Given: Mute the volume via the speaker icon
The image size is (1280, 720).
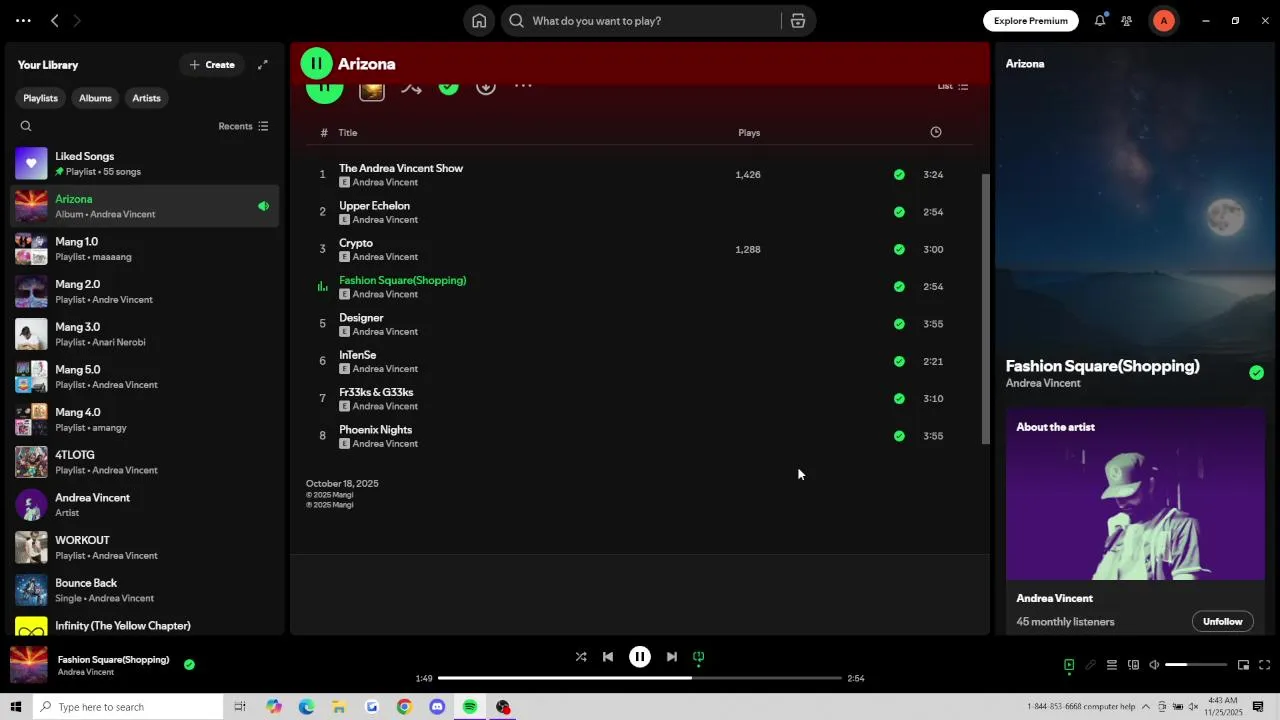Looking at the screenshot, I should pyautogui.click(x=1154, y=665).
